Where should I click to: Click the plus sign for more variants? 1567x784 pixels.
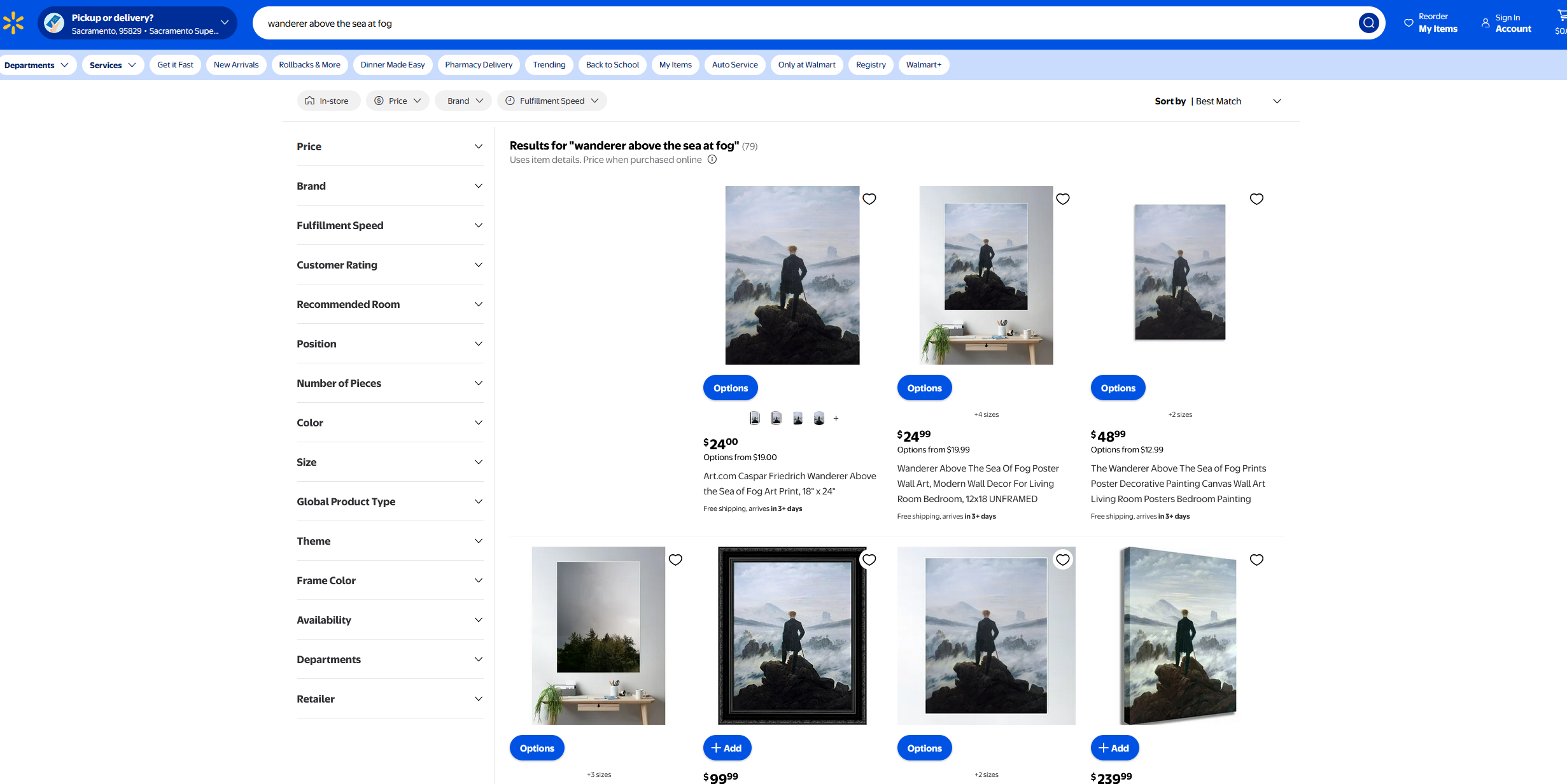[836, 418]
